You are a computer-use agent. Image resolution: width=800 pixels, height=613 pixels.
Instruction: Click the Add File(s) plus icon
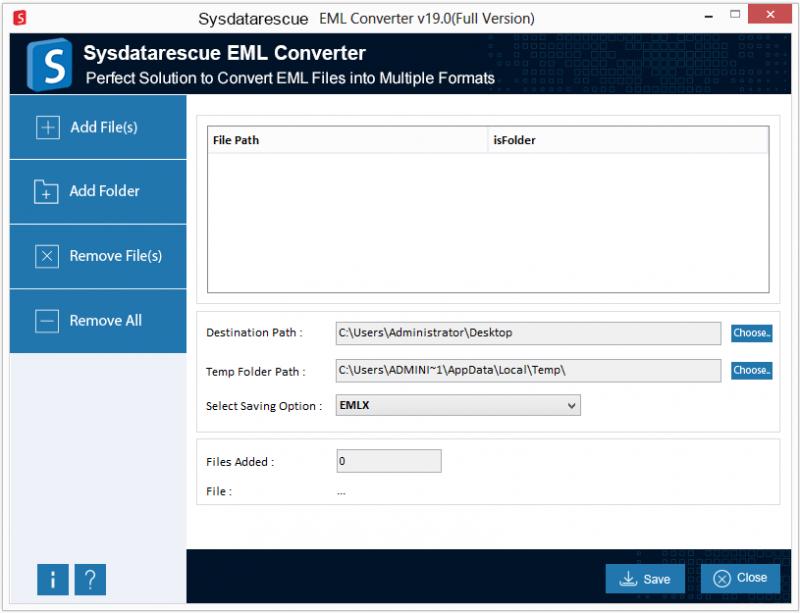coord(47,128)
